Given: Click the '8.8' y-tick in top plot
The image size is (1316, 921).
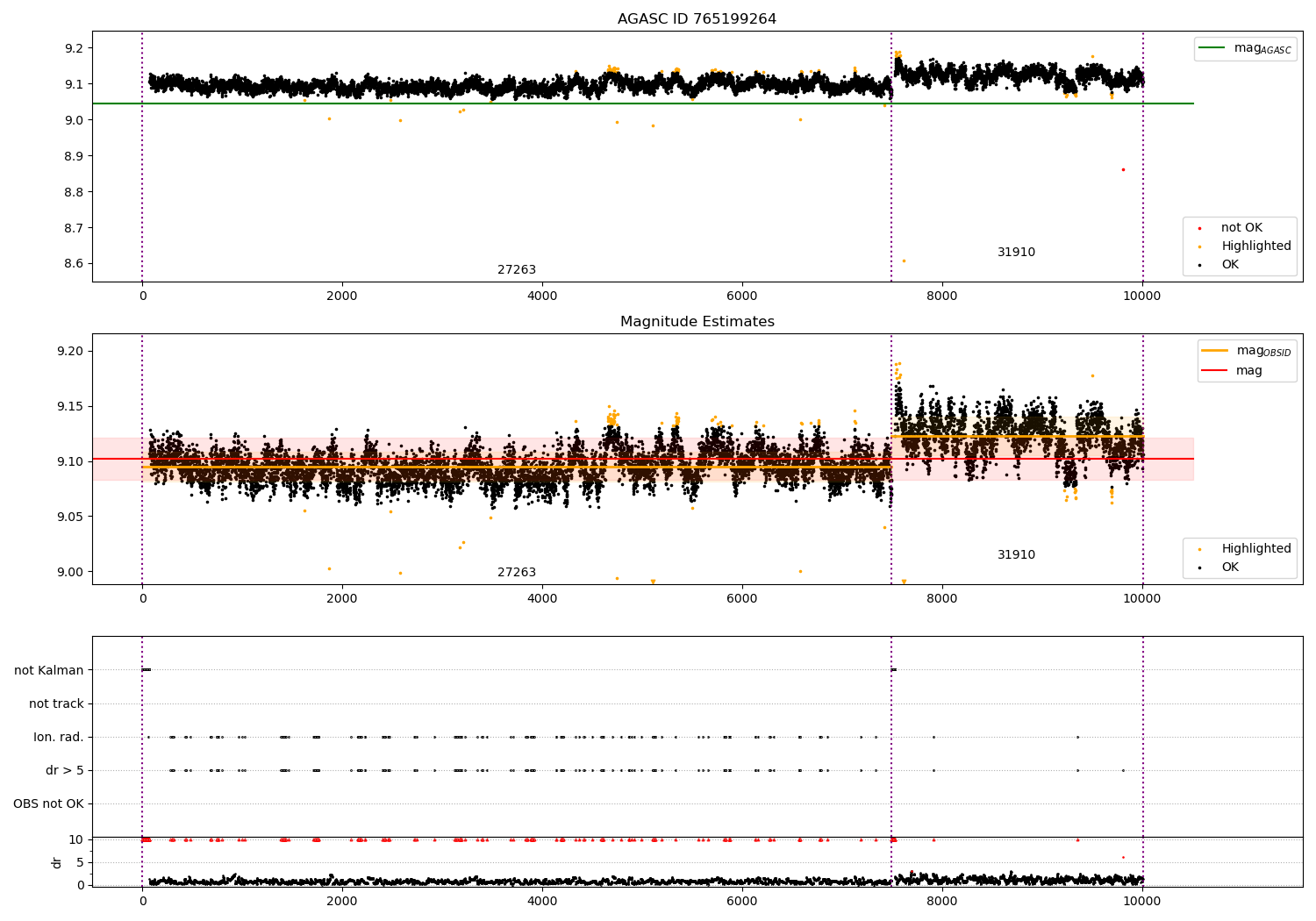Looking at the screenshot, I should (74, 192).
